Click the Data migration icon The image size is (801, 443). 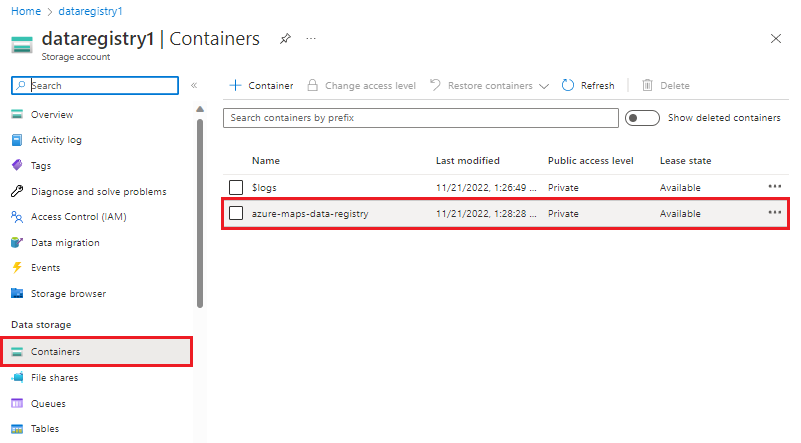coord(17,242)
